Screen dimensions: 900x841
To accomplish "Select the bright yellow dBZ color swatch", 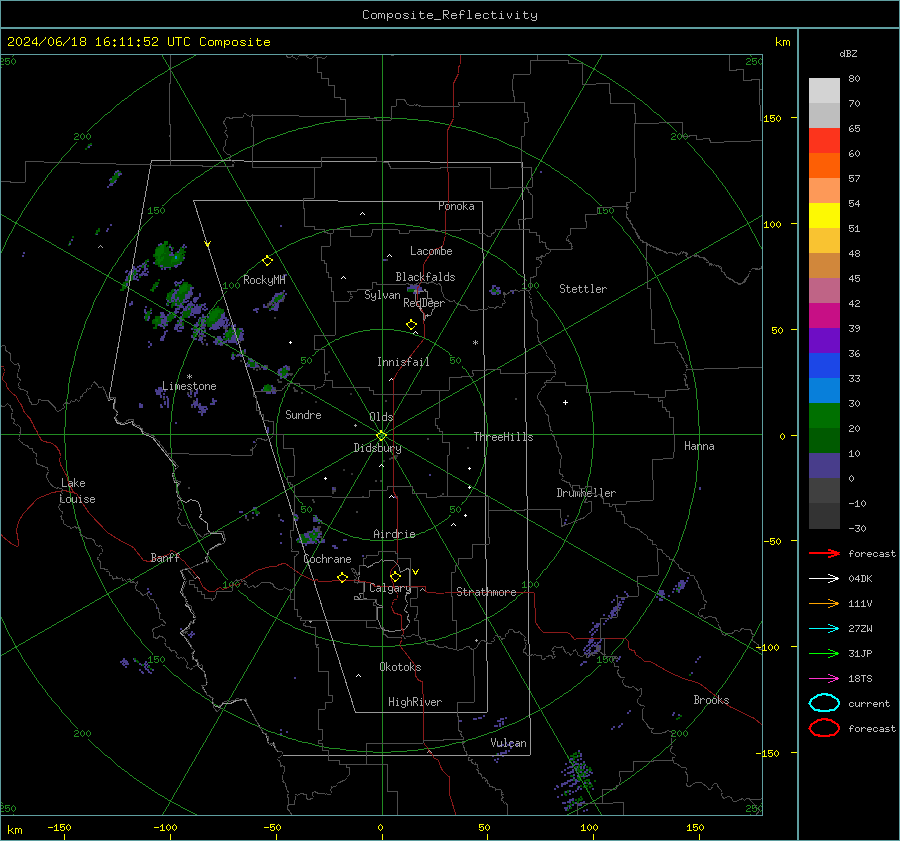I will pyautogui.click(x=824, y=216).
